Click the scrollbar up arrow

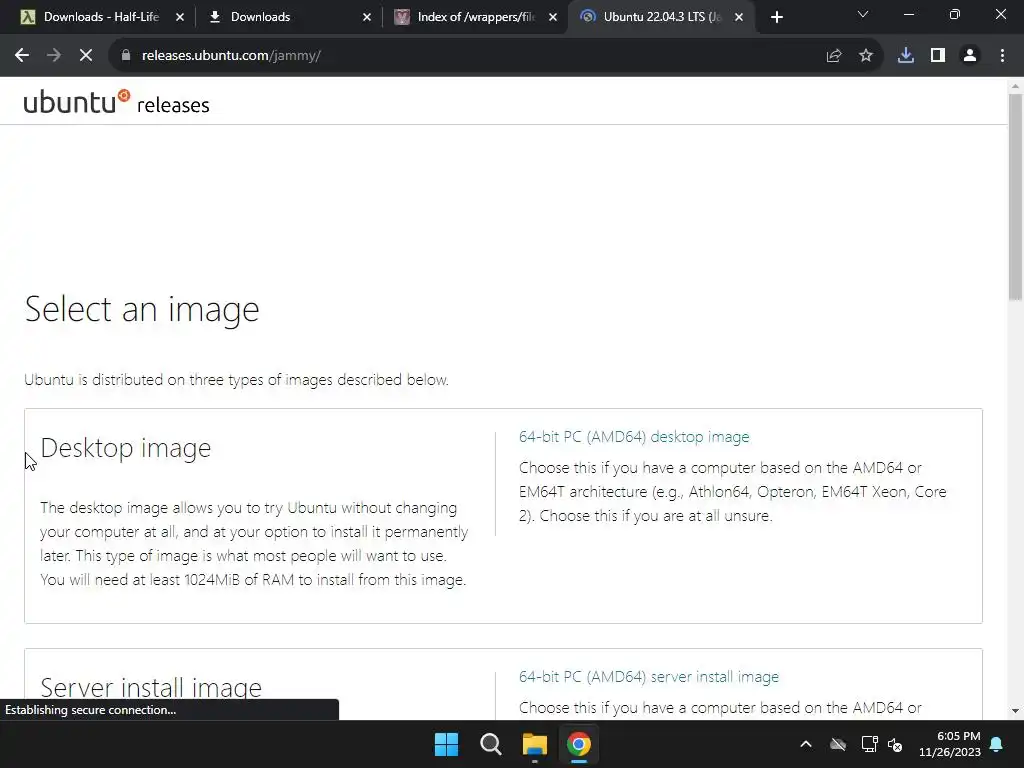click(1015, 86)
